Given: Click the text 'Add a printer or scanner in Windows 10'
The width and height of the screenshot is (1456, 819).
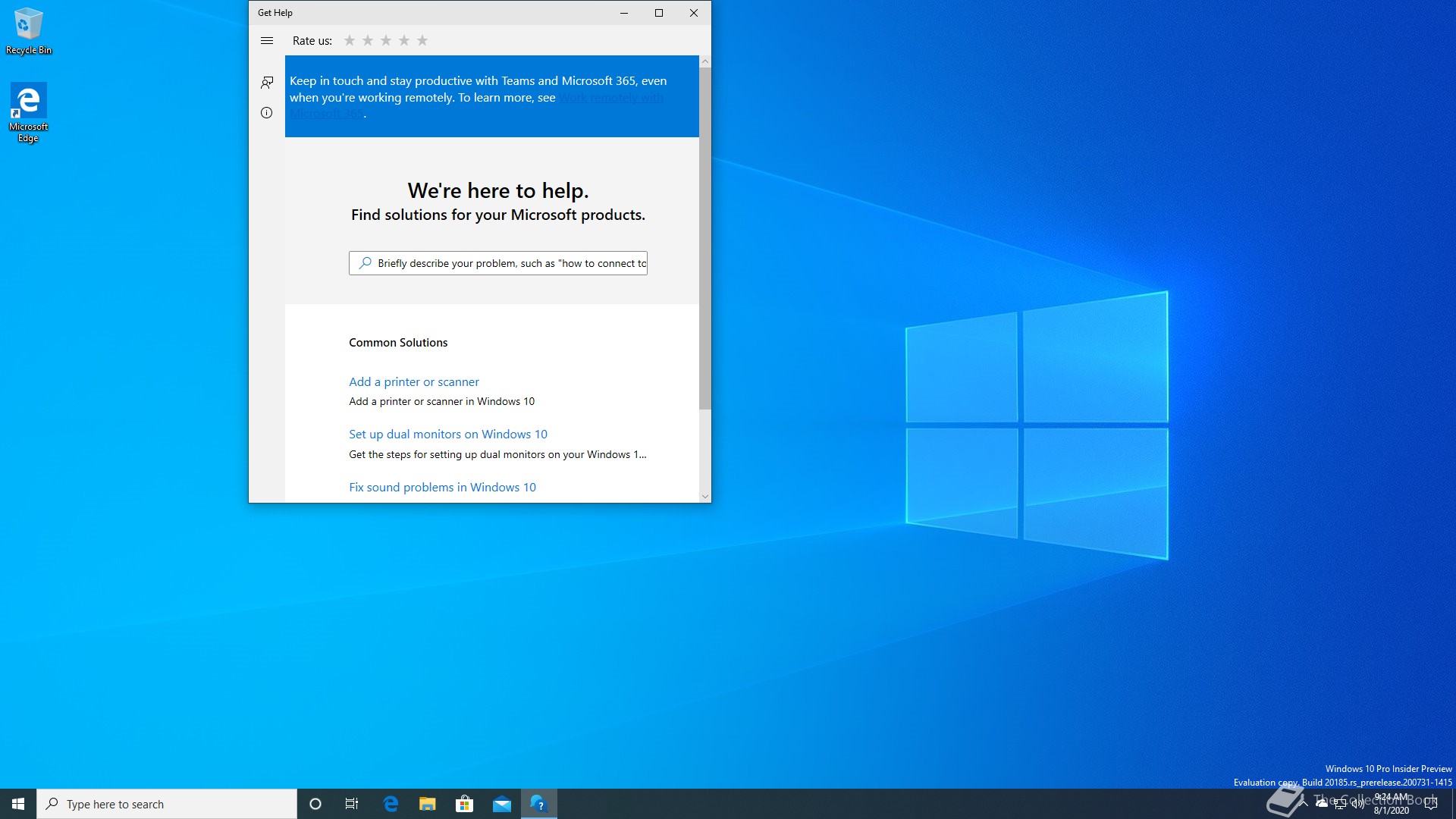Looking at the screenshot, I should (441, 401).
